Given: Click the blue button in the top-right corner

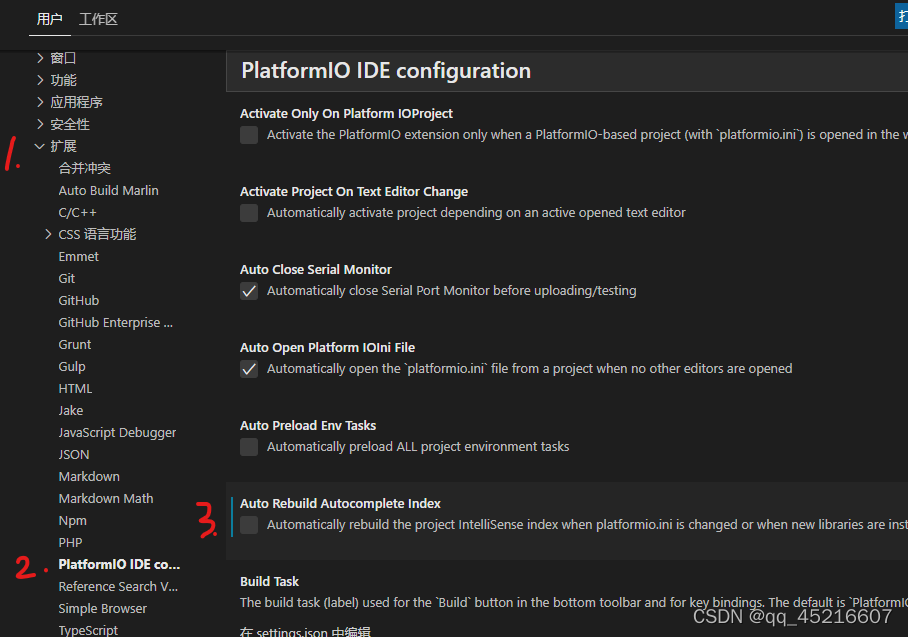Looking at the screenshot, I should [x=900, y=16].
